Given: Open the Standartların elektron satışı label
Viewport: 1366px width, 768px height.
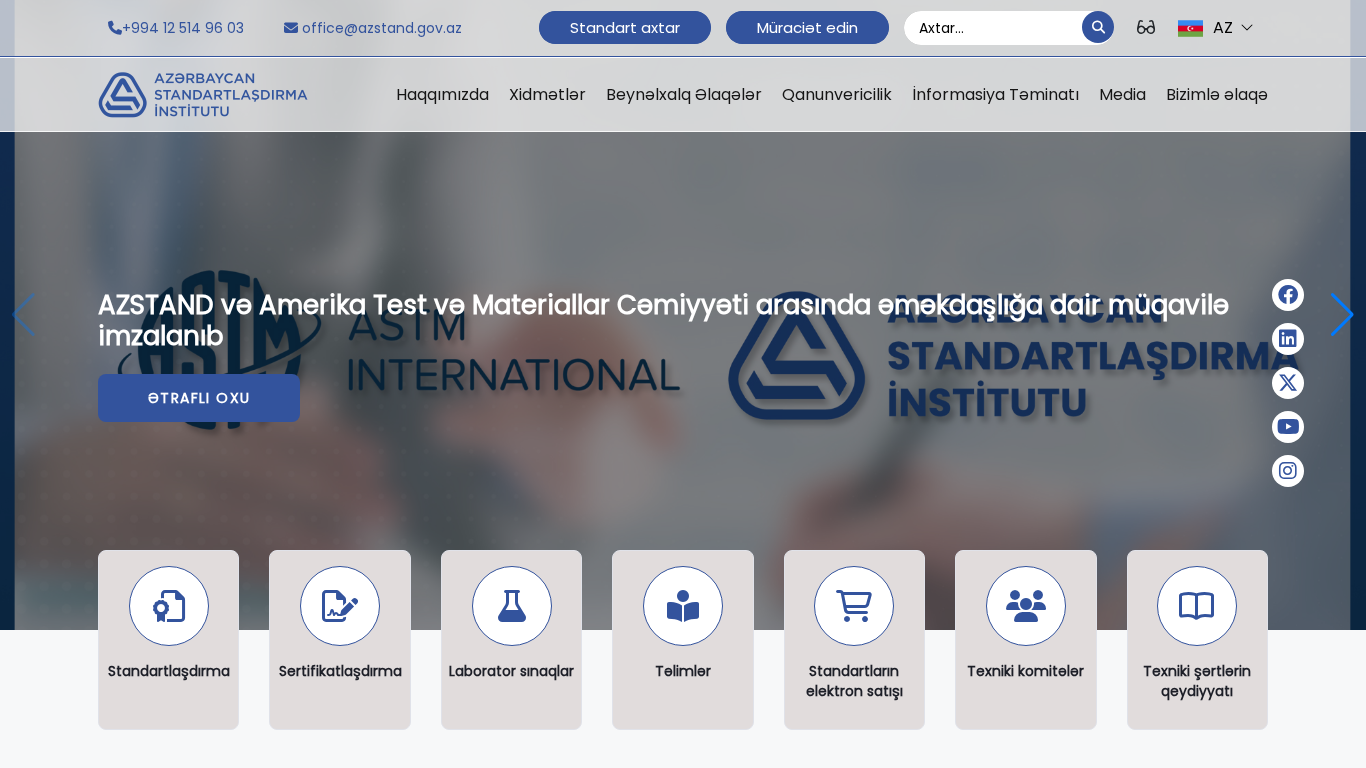Looking at the screenshot, I should [x=854, y=681].
